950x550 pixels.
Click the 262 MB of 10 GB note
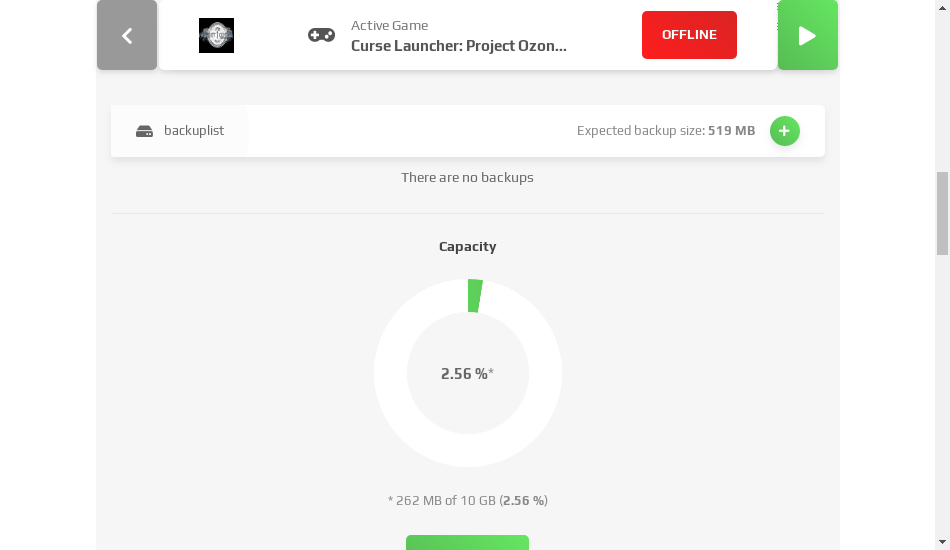click(468, 500)
